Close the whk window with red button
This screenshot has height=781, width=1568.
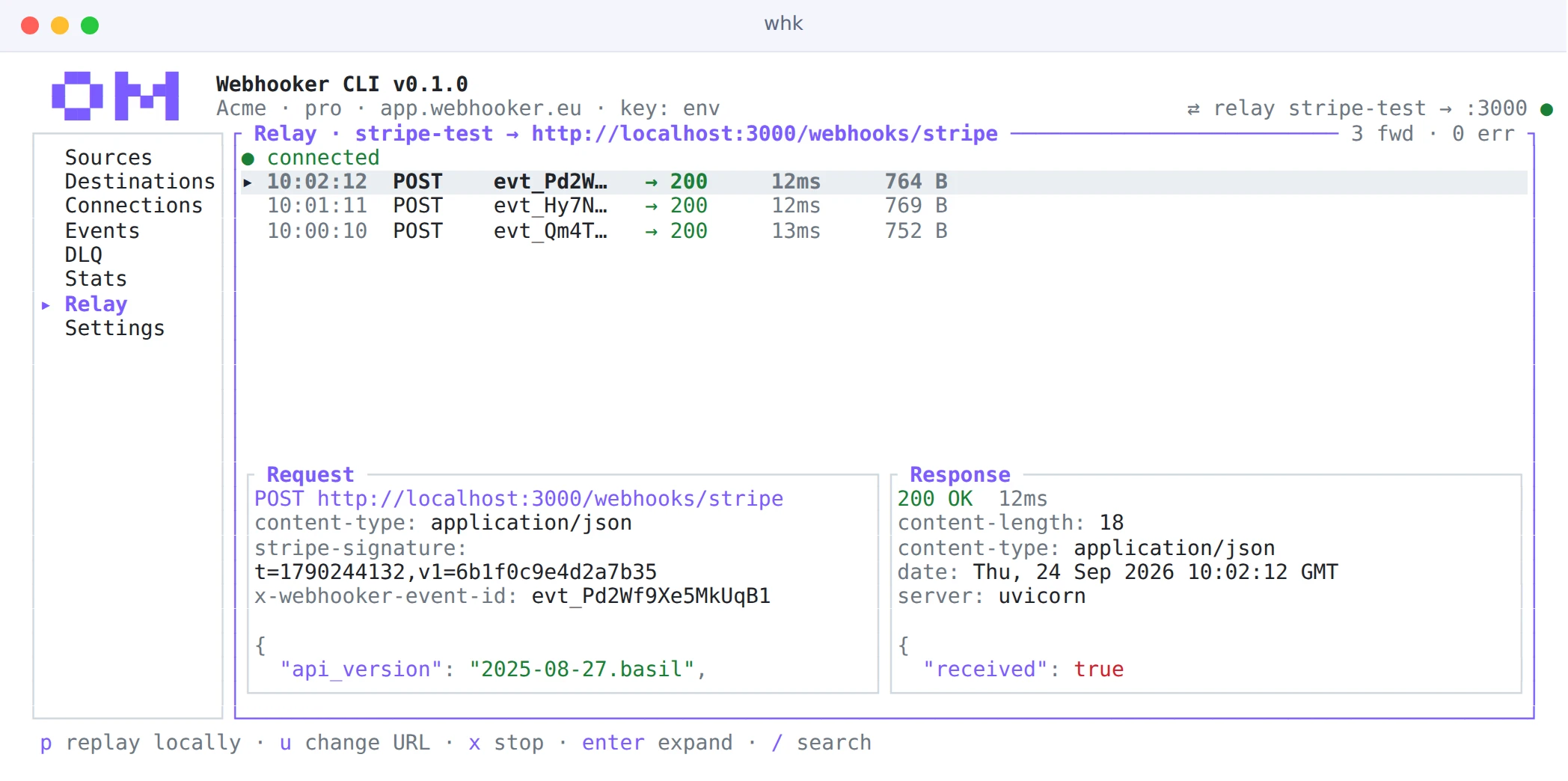coord(30,25)
